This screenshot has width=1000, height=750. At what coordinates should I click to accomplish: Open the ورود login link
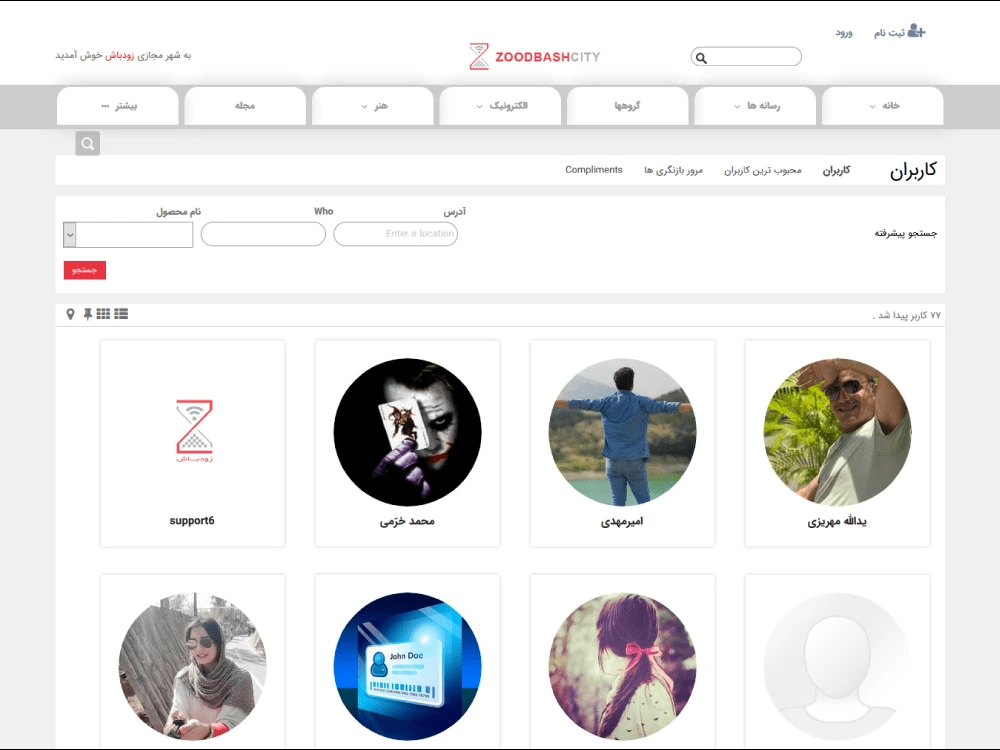point(844,33)
